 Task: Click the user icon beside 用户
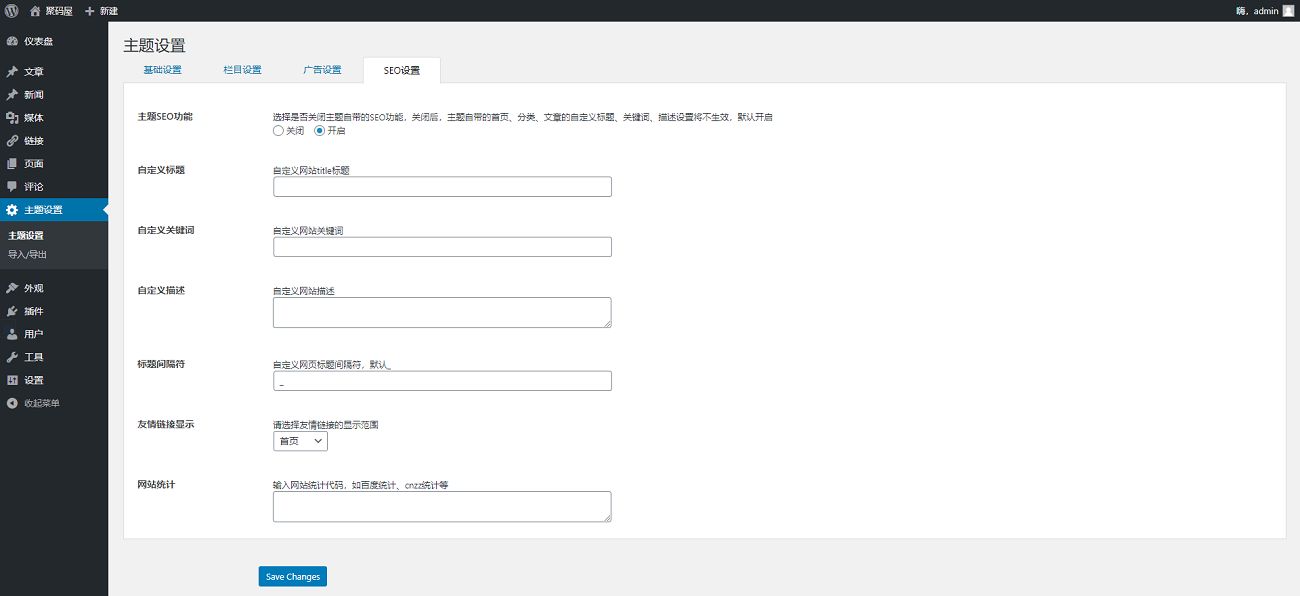[12, 334]
